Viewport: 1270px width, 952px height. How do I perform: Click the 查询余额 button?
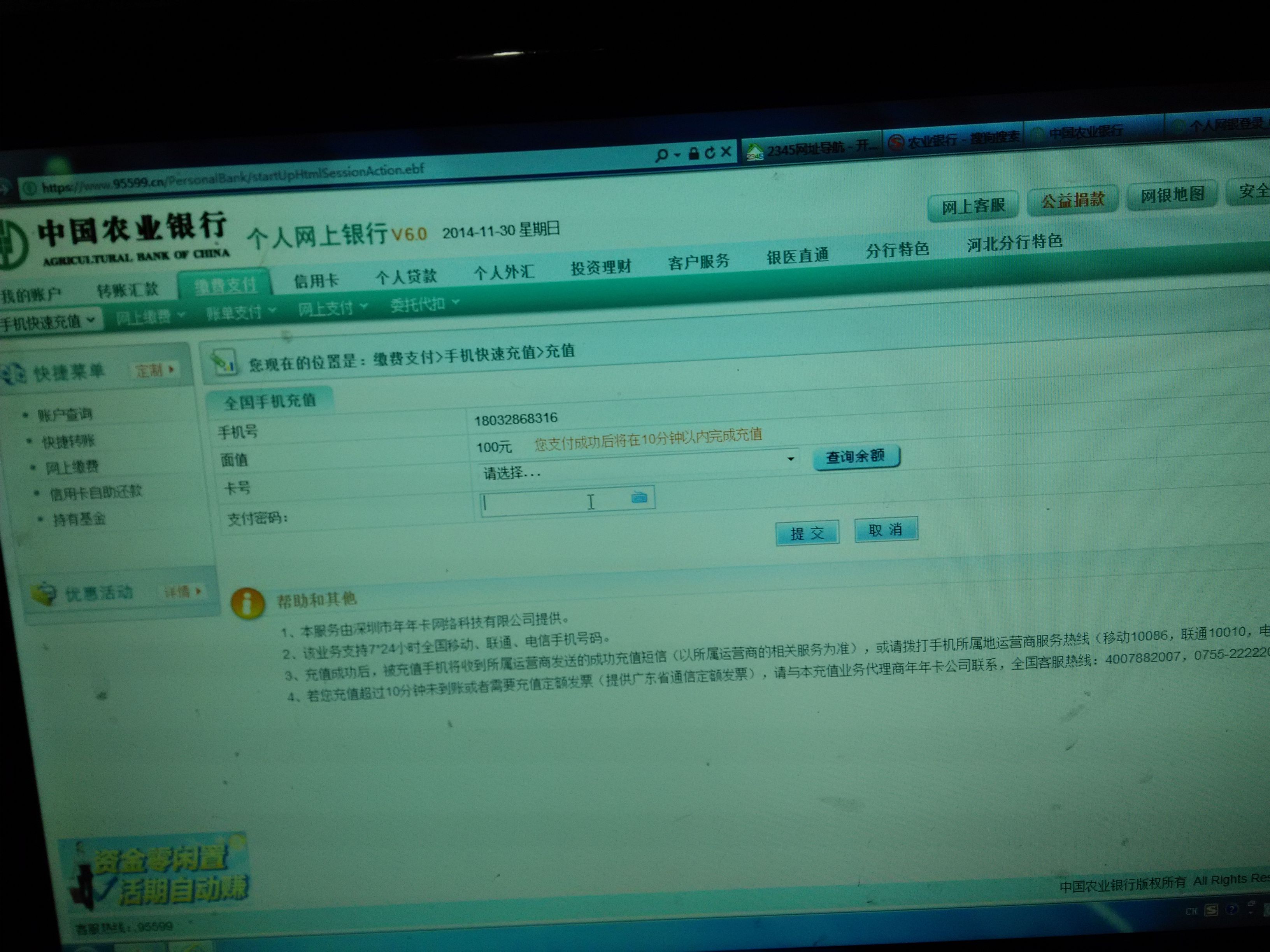(x=856, y=457)
